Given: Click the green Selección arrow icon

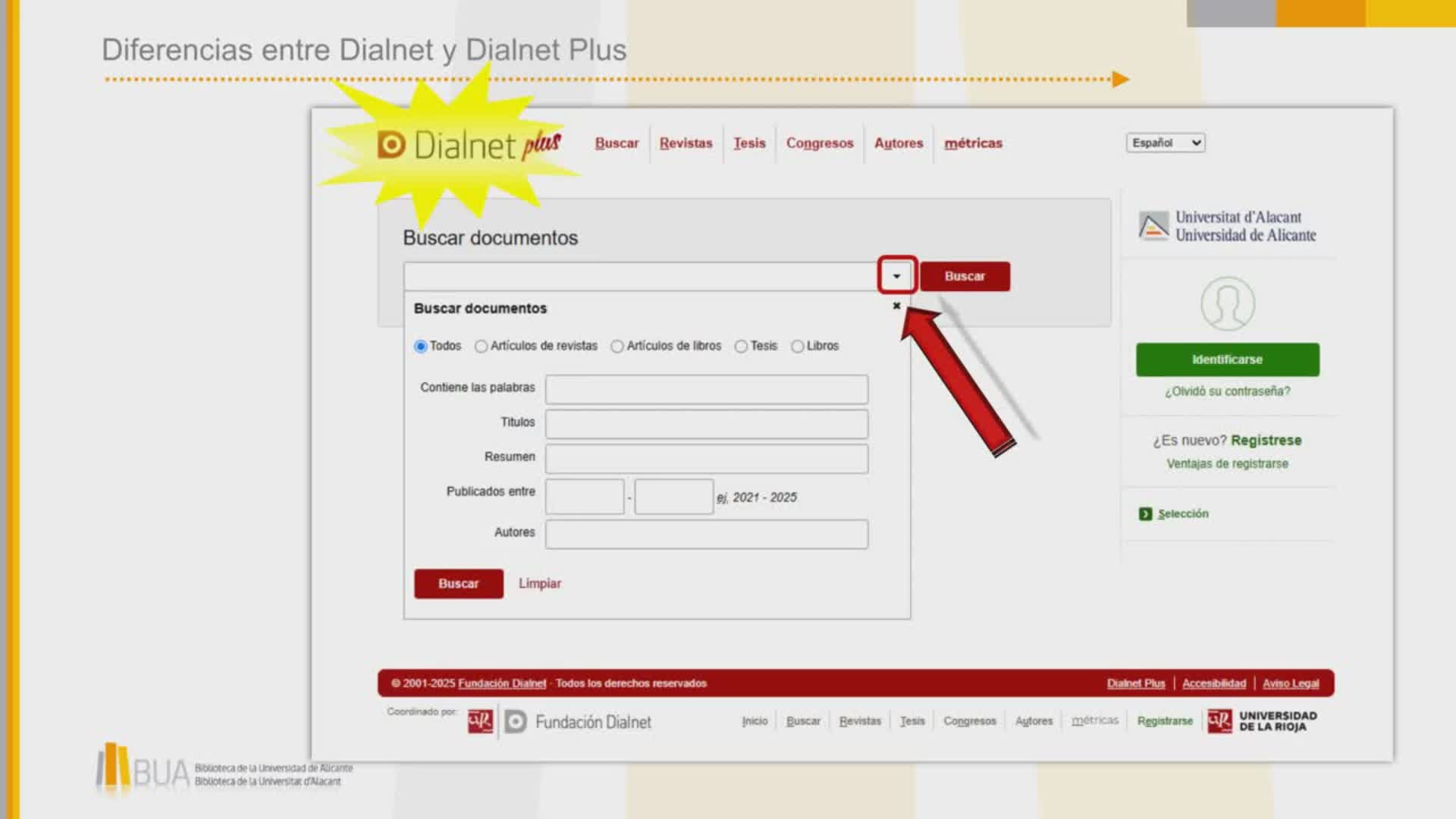Looking at the screenshot, I should coord(1145,514).
